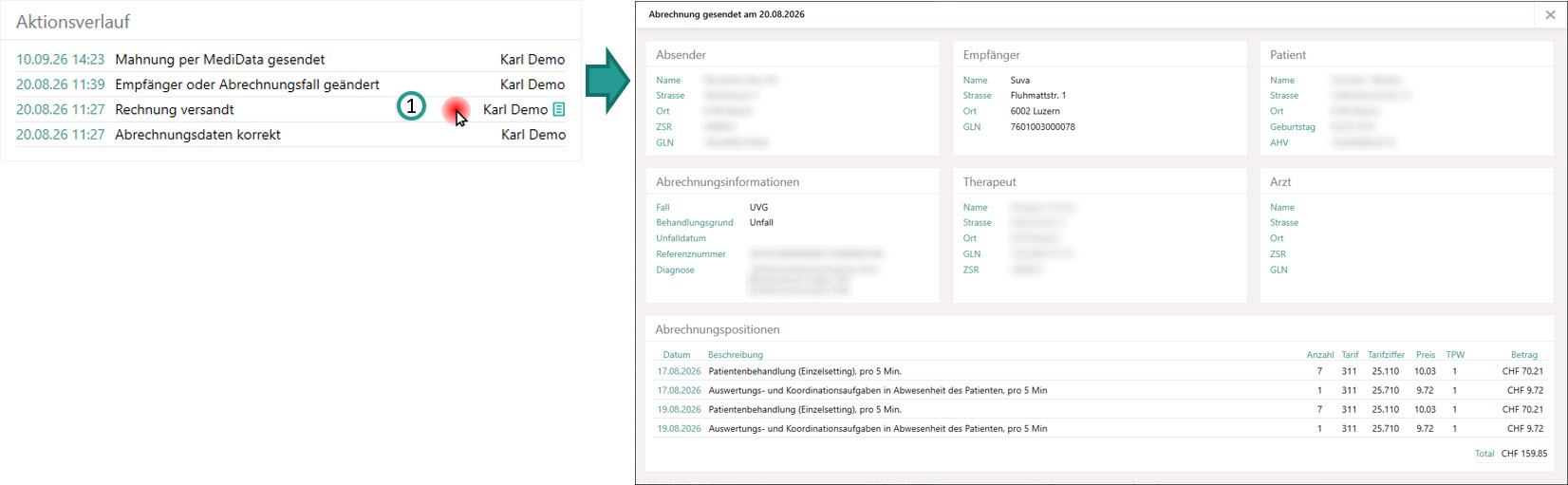The image size is (1568, 485).
Task: Click the Absender section heading
Action: tap(681, 55)
